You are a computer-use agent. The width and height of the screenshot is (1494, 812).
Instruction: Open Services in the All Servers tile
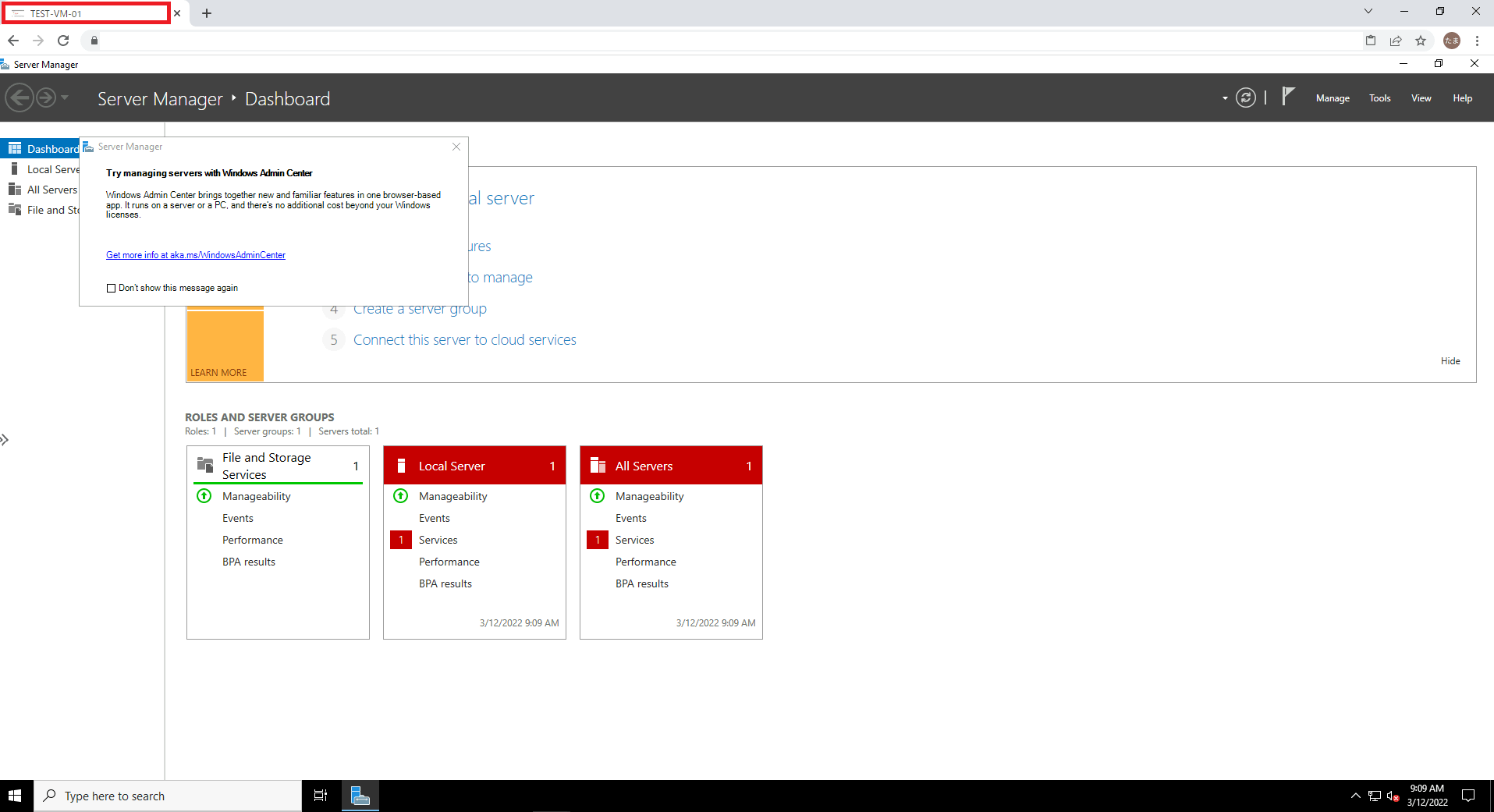coord(635,540)
